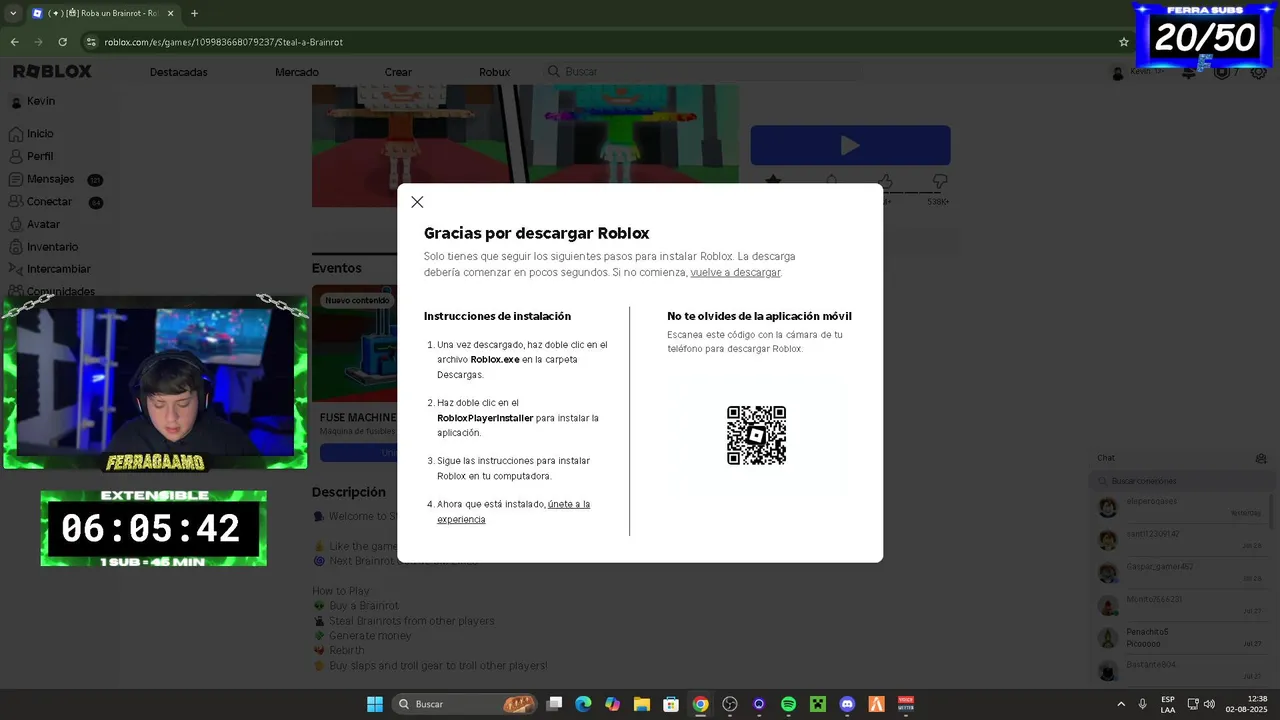Open the Robux balance icon
Image resolution: width=1280 pixels, height=720 pixels.
point(1222,72)
